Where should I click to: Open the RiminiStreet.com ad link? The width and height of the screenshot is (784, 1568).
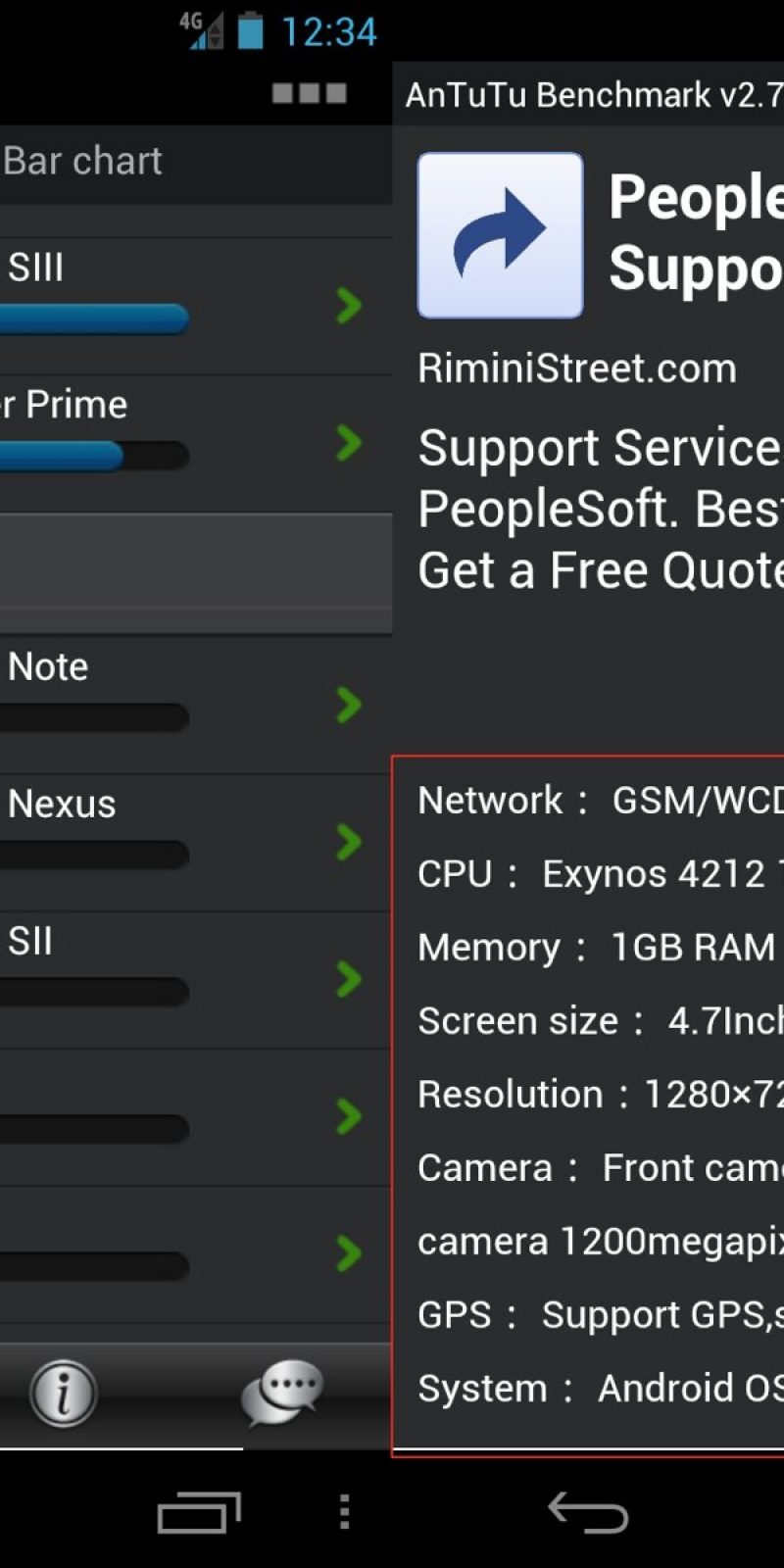(577, 369)
